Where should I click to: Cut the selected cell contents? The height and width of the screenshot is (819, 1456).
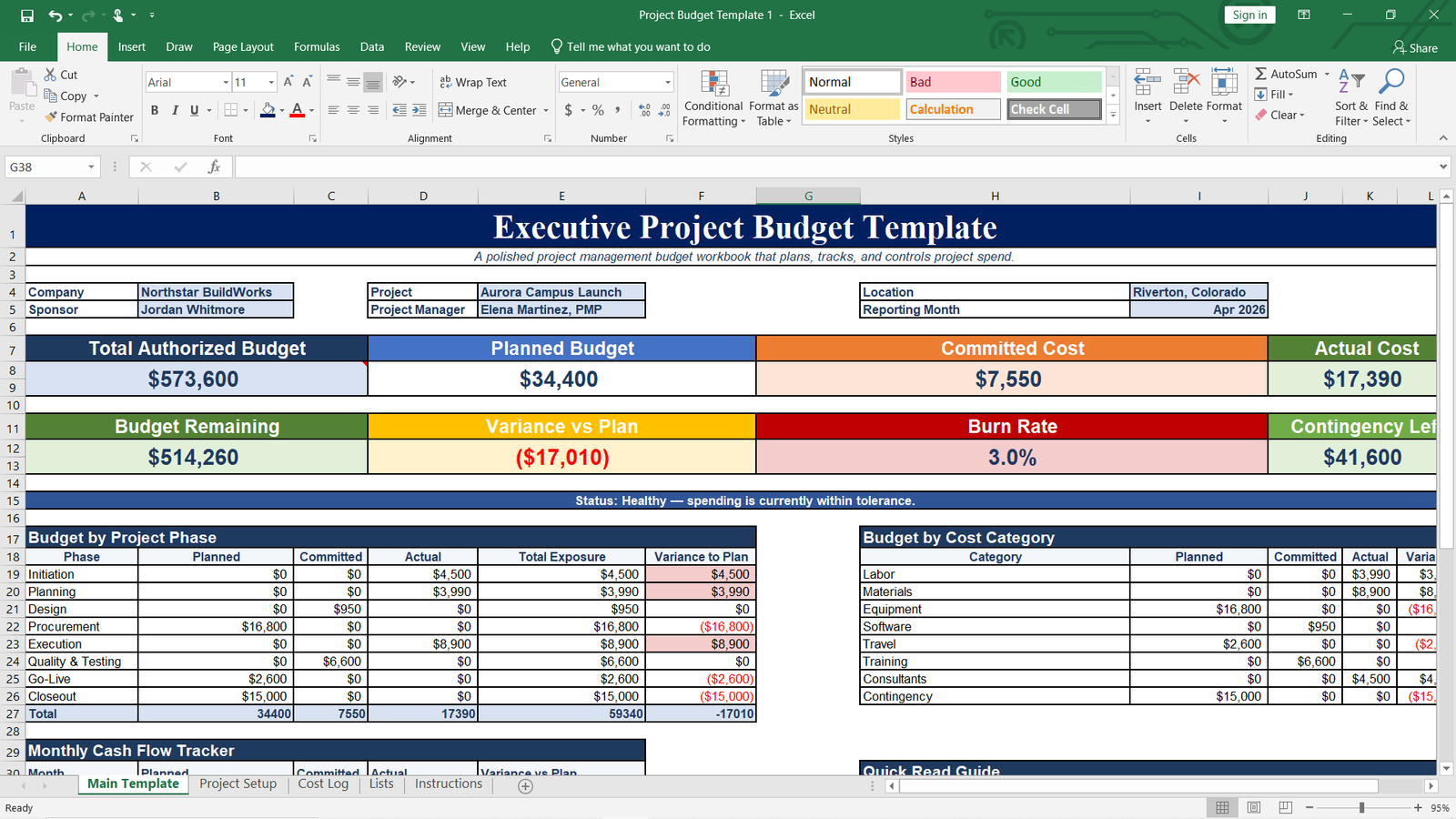click(x=61, y=75)
